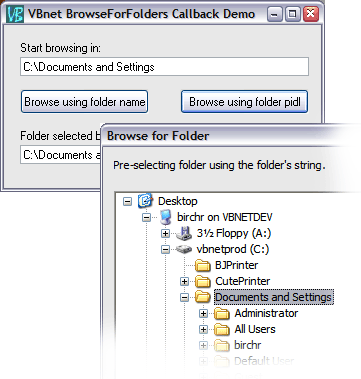The height and width of the screenshot is (379, 361).
Task: Expand the birchr folder node
Action: 203,345
